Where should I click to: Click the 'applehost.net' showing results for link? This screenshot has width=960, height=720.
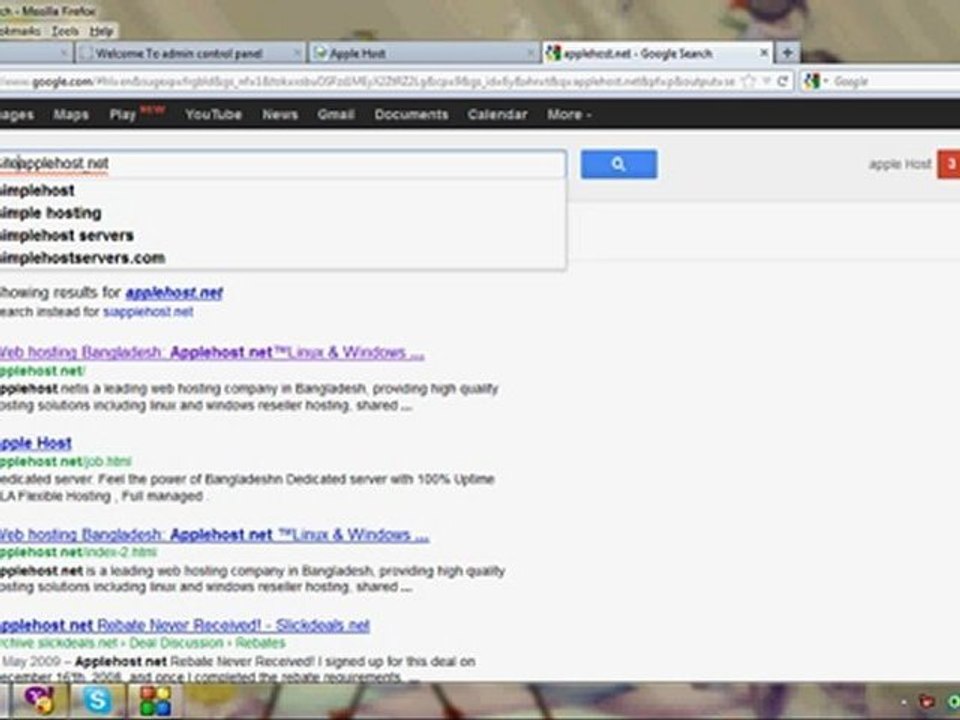[174, 293]
